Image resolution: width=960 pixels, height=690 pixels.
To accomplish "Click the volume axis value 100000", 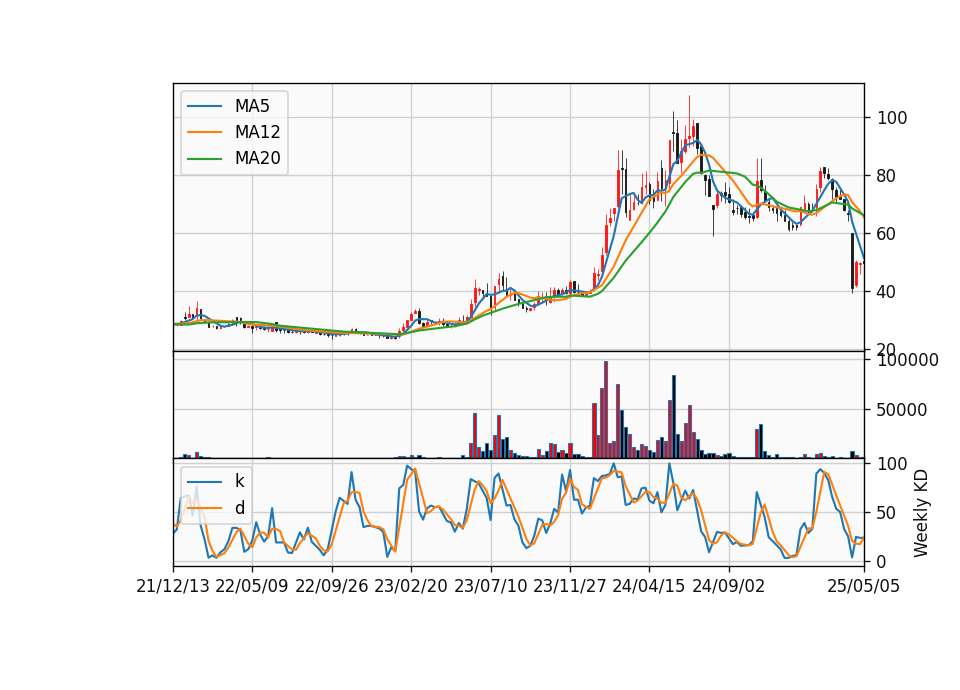I will click(x=907, y=360).
